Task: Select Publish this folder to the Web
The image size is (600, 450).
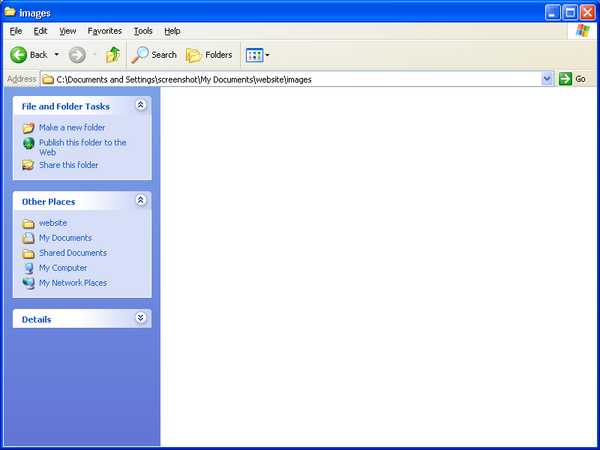Action: [x=83, y=147]
